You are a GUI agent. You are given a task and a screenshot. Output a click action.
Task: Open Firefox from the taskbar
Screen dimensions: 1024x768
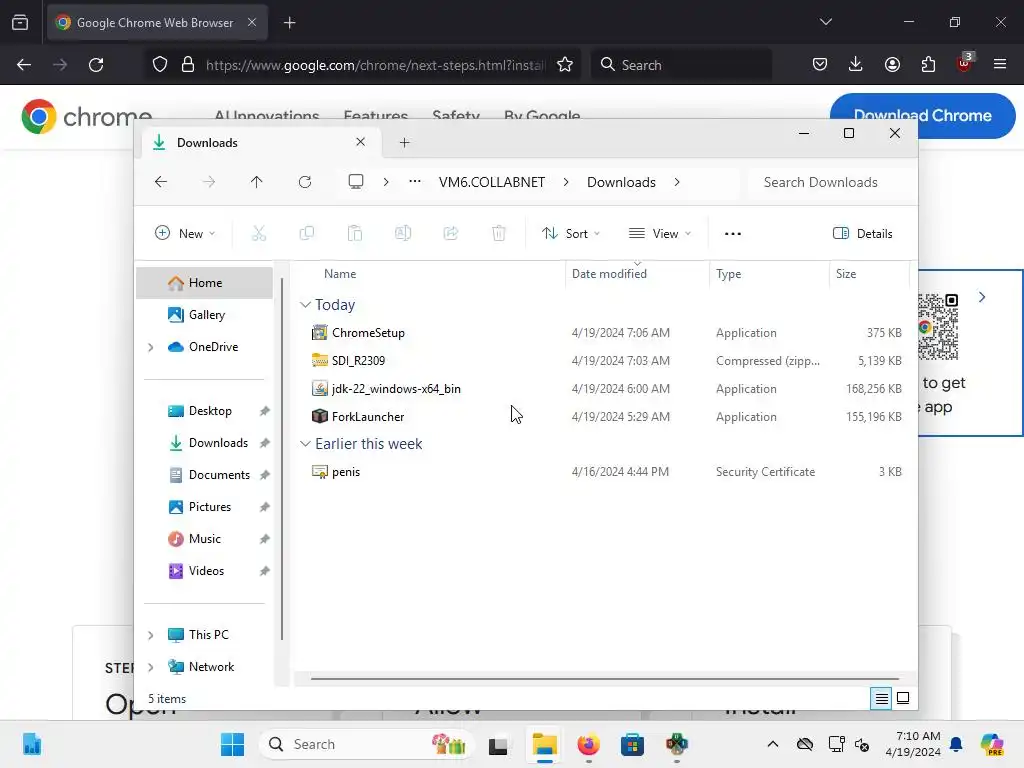click(x=588, y=744)
